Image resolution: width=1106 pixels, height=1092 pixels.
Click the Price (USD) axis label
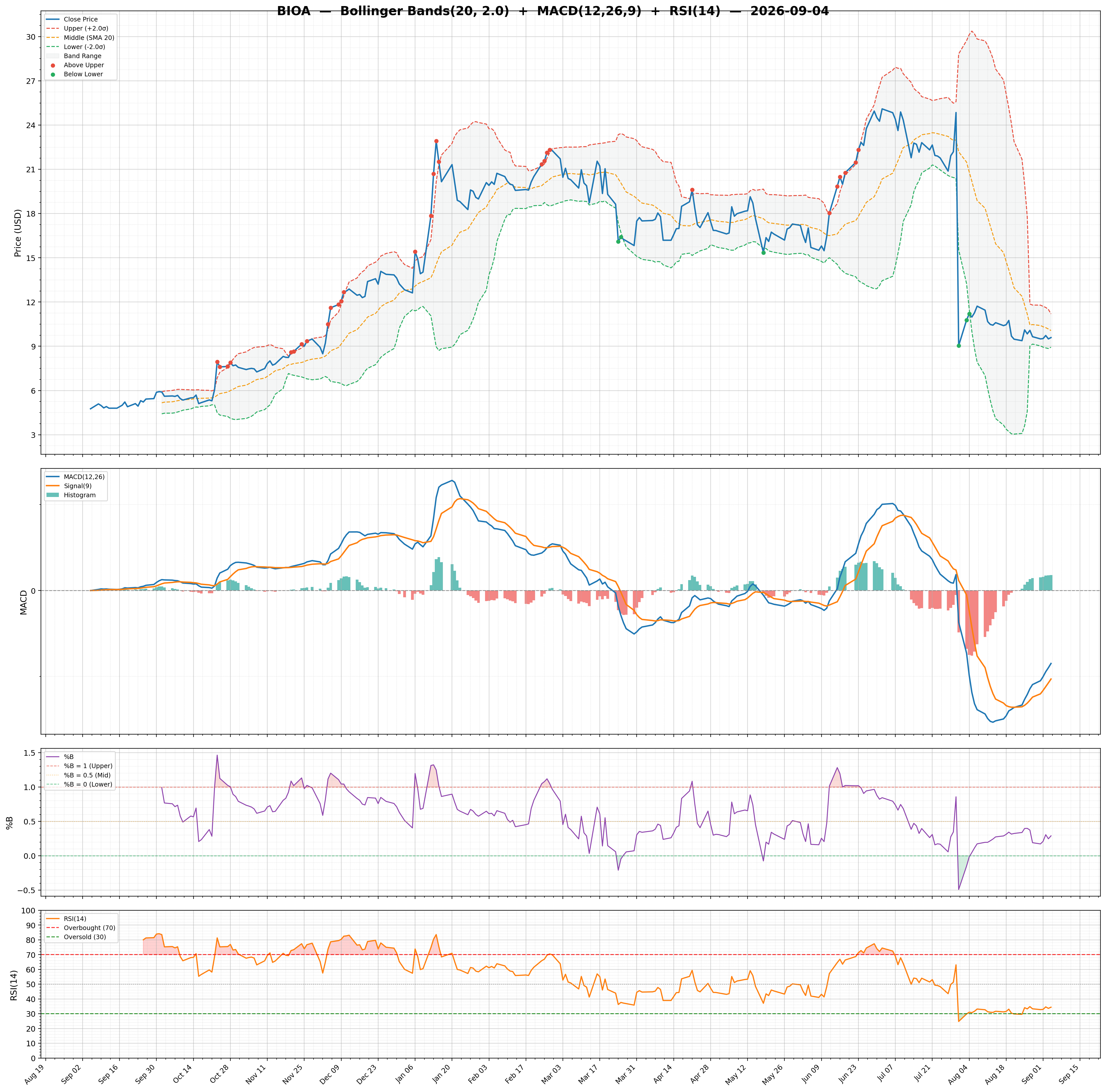coord(18,233)
